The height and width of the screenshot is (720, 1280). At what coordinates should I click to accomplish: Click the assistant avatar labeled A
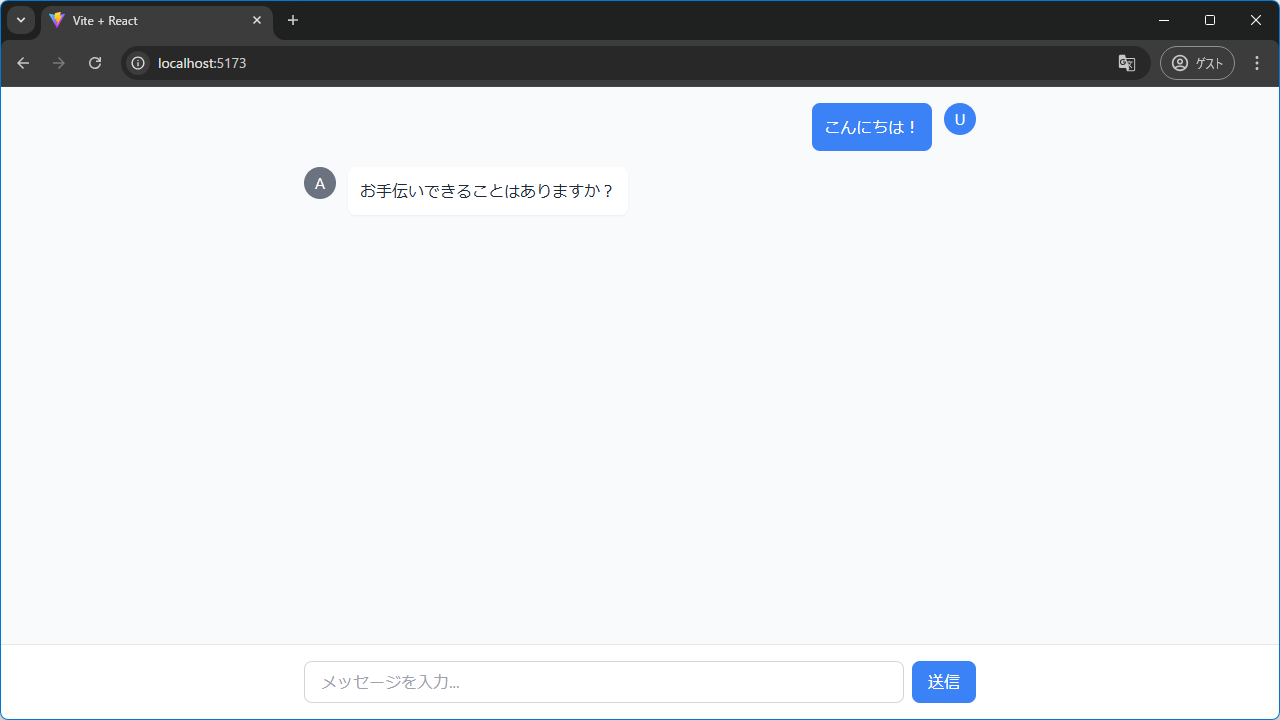[319, 183]
